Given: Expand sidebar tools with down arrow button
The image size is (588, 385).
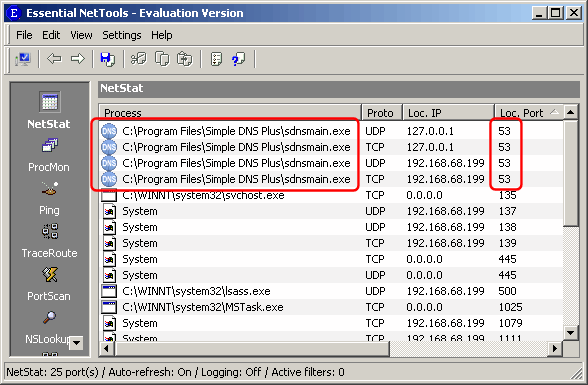Looking at the screenshot, I should point(76,342).
